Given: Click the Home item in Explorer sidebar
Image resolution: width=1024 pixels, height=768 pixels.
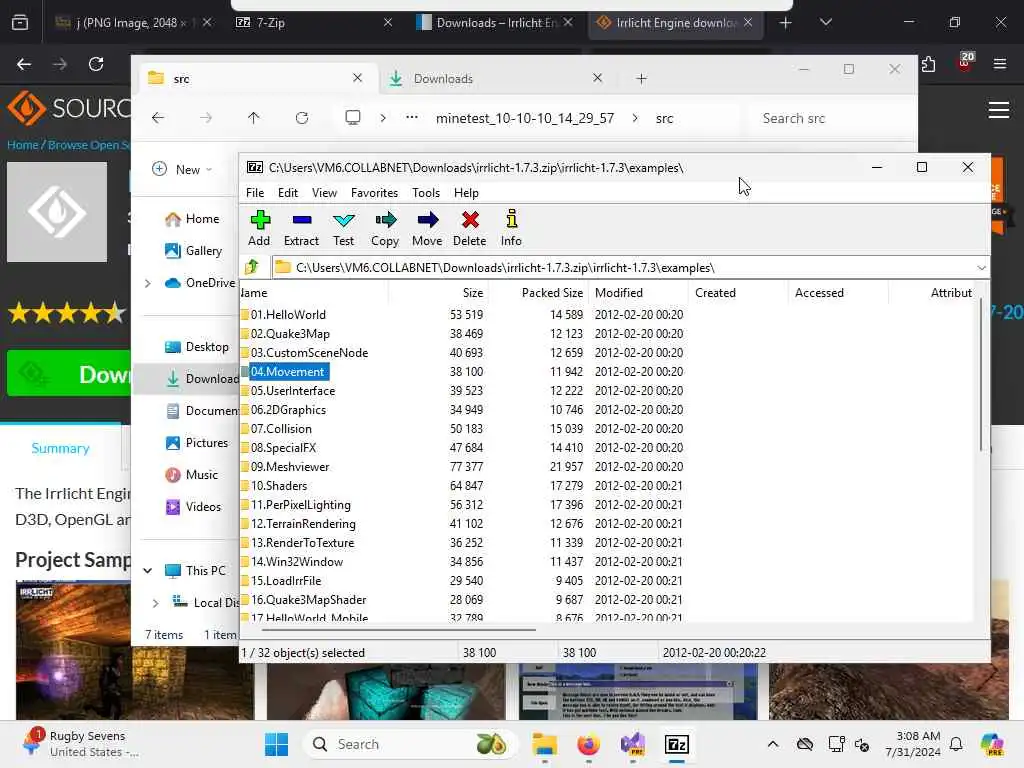Looking at the screenshot, I should point(192,219).
